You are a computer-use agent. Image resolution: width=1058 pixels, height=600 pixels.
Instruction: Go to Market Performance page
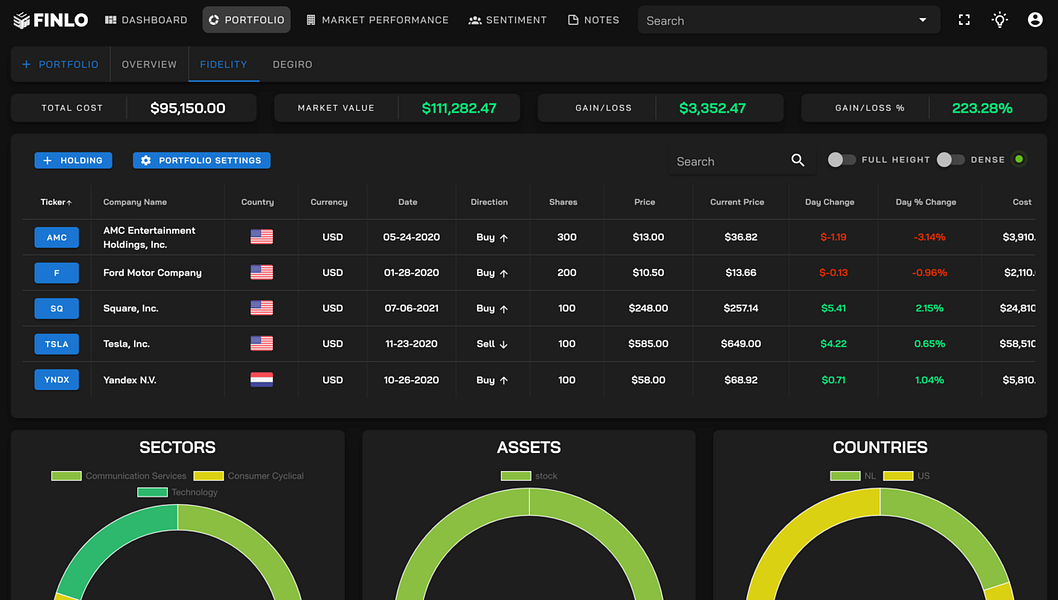tap(377, 20)
